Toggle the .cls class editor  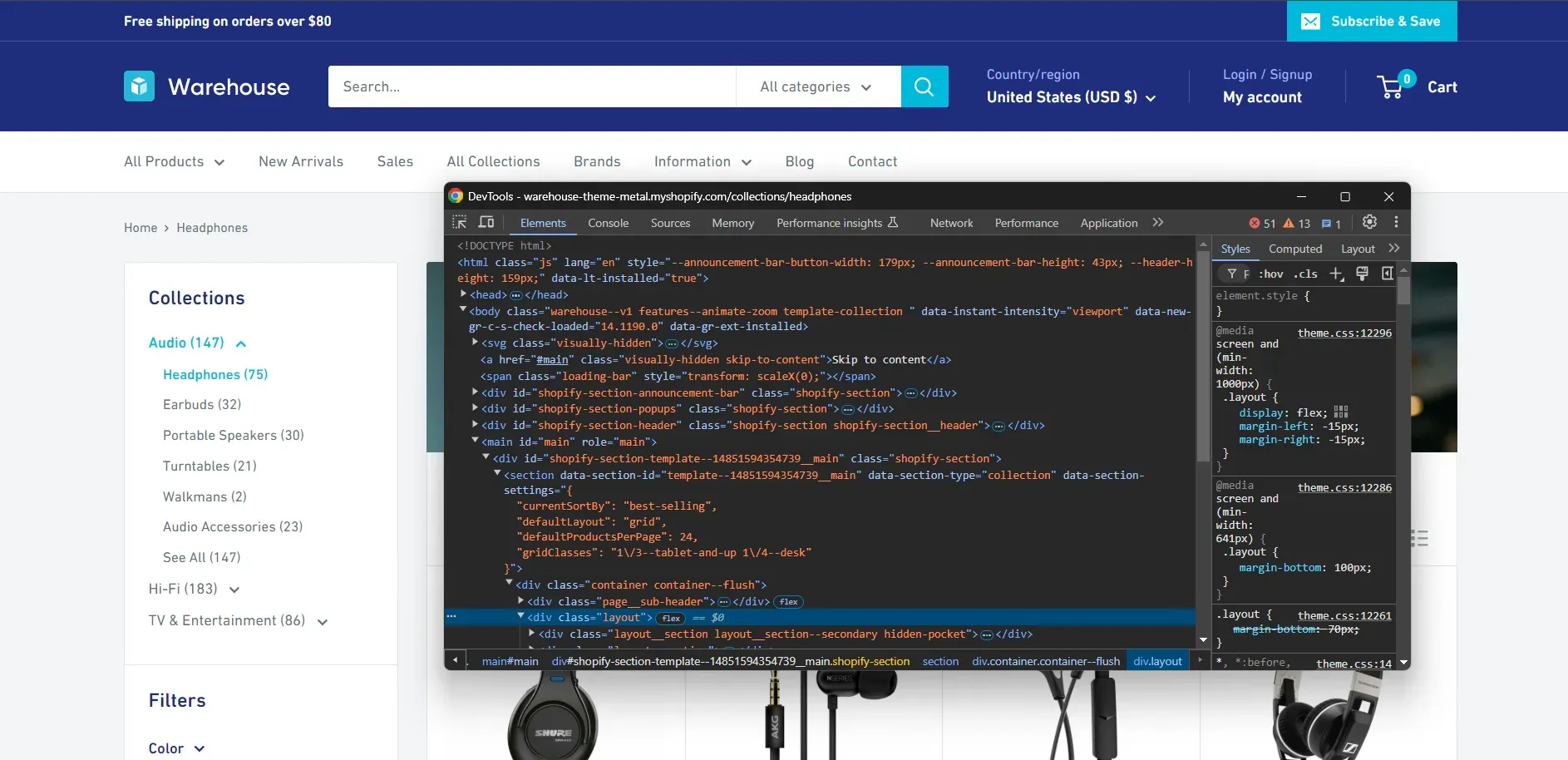click(x=1305, y=274)
